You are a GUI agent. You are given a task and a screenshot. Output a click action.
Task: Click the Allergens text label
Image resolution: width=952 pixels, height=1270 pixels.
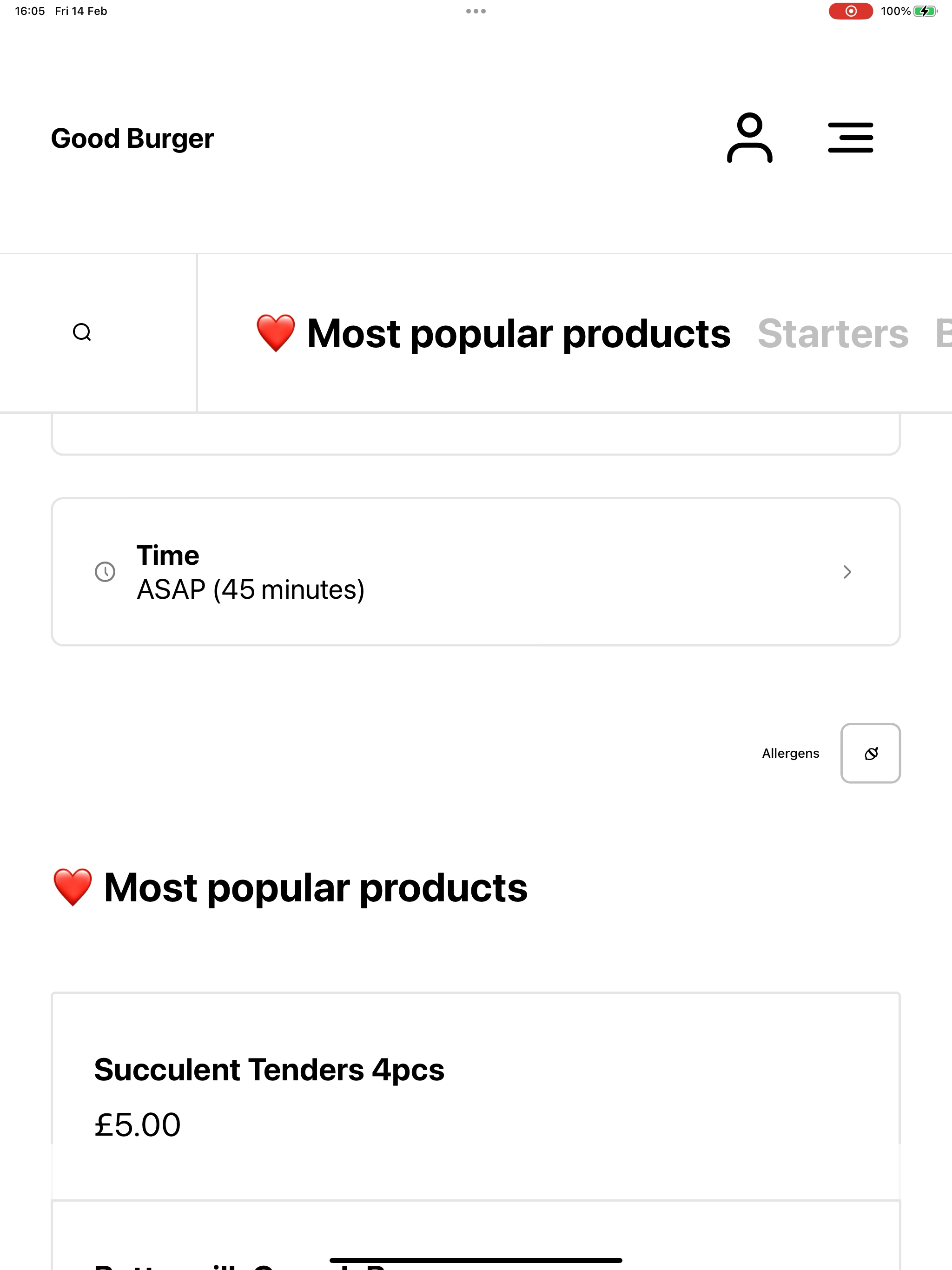pos(790,753)
